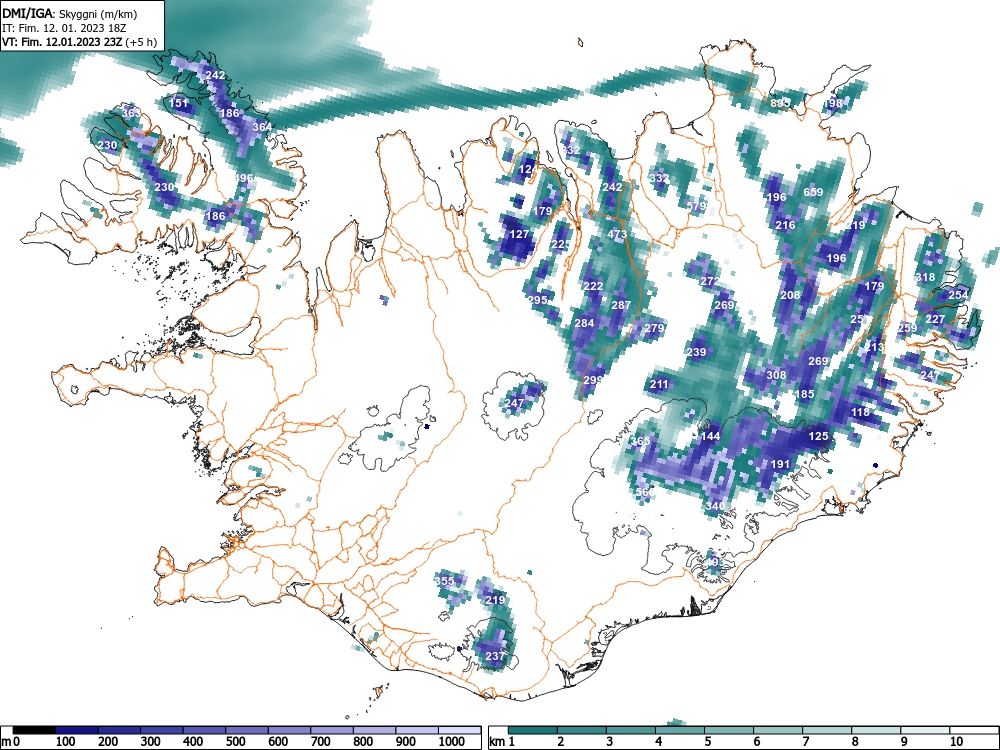Screen dimensions: 1000x750
Task: Click the visibility value '279' on the map
Action: [x=654, y=328]
